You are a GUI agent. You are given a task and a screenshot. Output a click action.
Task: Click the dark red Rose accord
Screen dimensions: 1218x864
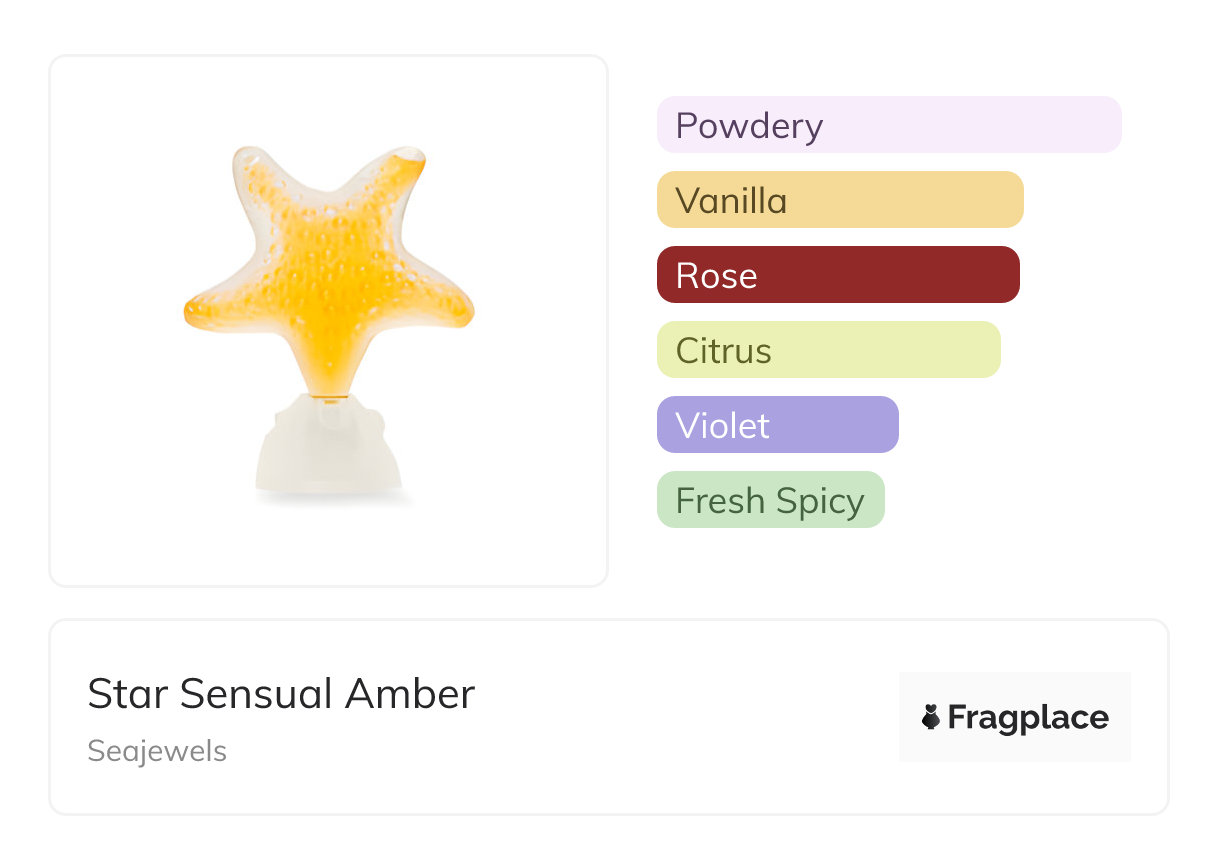(837, 275)
